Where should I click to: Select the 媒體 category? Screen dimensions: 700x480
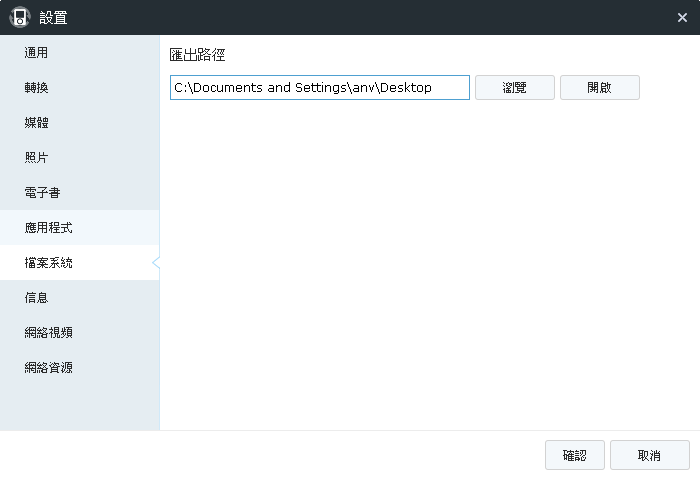(x=79, y=122)
